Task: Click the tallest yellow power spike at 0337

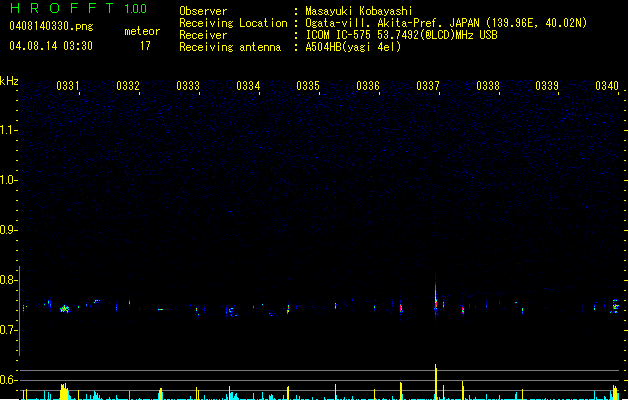Action: point(436,381)
